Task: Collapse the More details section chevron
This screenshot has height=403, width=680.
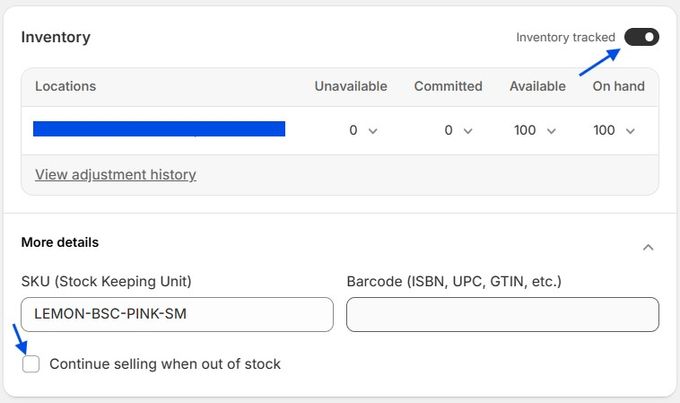Action: [x=648, y=247]
